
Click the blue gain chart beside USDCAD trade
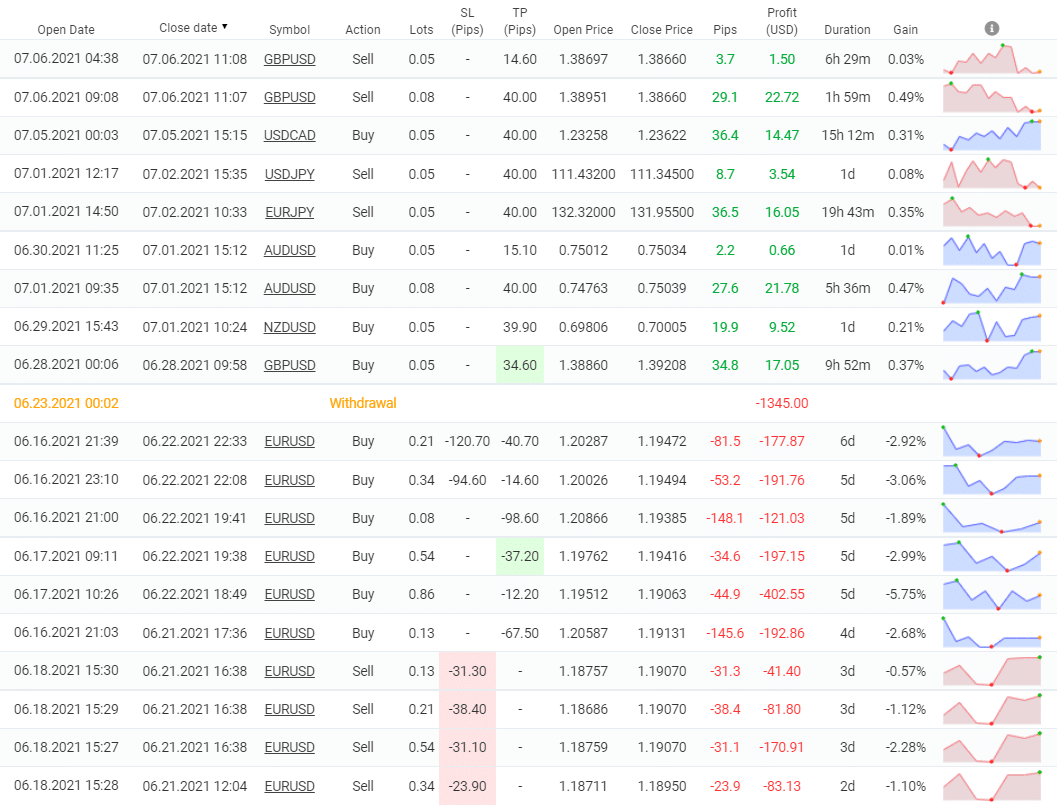click(992, 135)
